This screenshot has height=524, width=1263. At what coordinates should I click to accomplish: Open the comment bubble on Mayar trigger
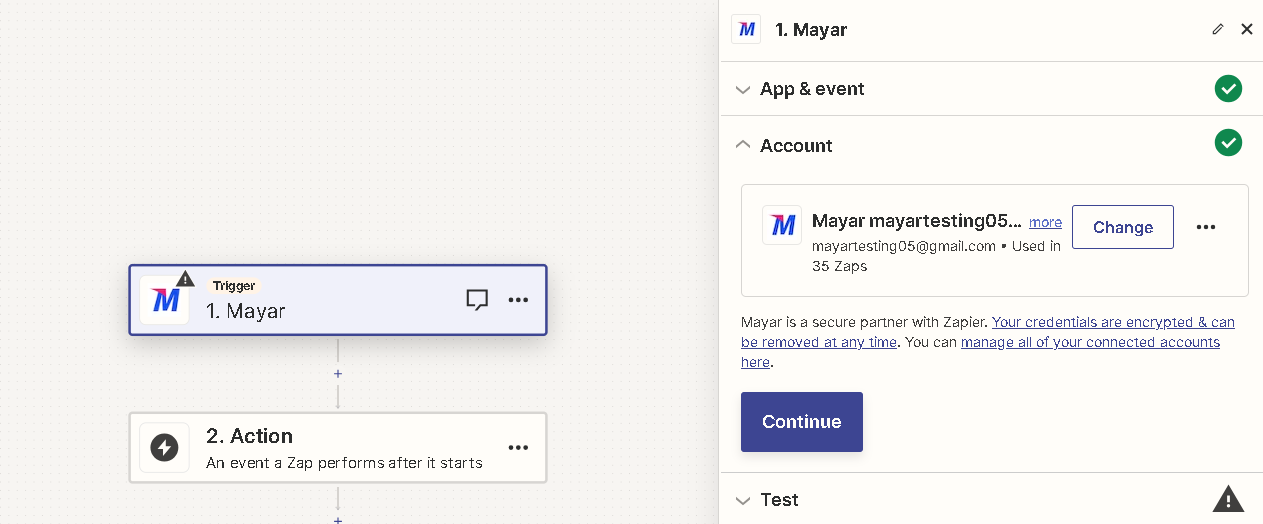point(478,299)
